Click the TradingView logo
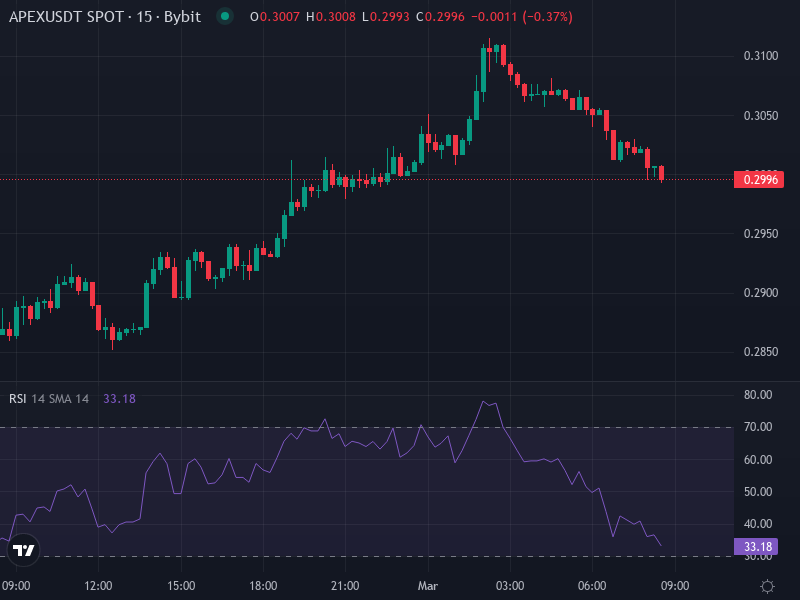The width and height of the screenshot is (800, 600). click(22, 550)
